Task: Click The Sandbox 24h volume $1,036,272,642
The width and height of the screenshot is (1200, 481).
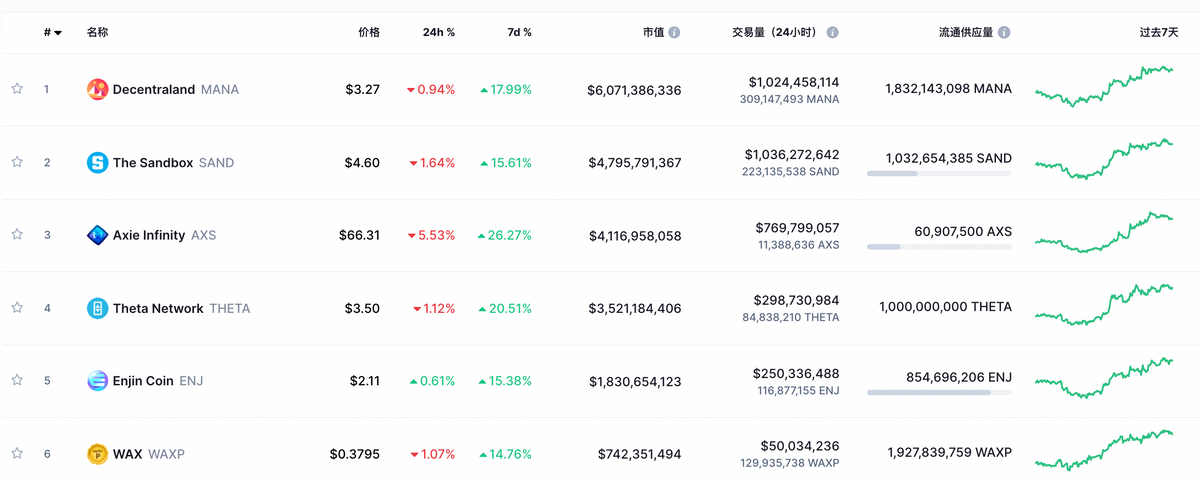Action: (x=792, y=155)
